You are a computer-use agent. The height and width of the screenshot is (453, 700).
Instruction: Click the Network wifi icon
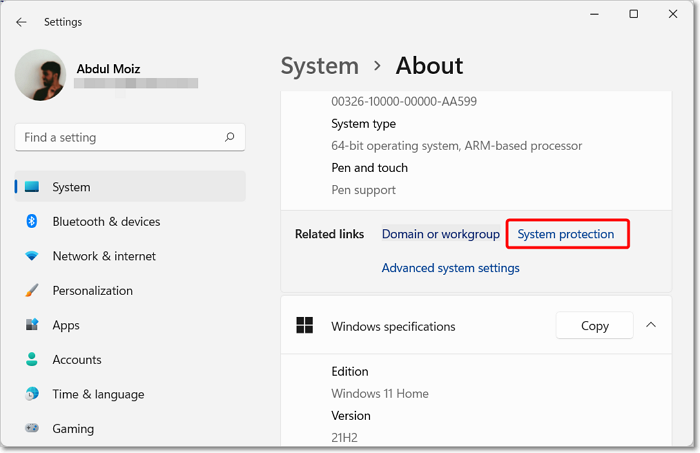tap(32, 256)
